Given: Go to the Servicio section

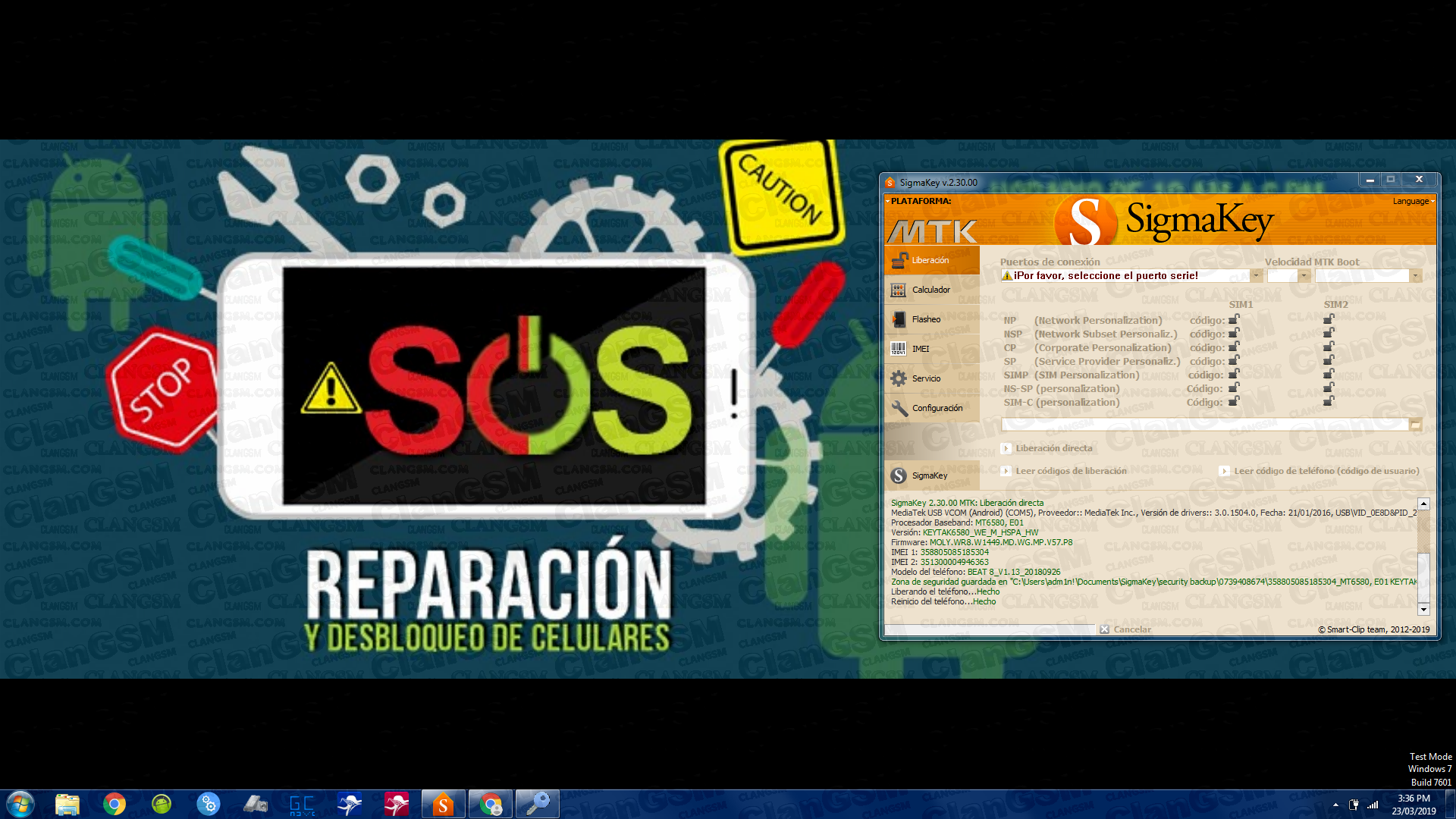Looking at the screenshot, I should 932,378.
